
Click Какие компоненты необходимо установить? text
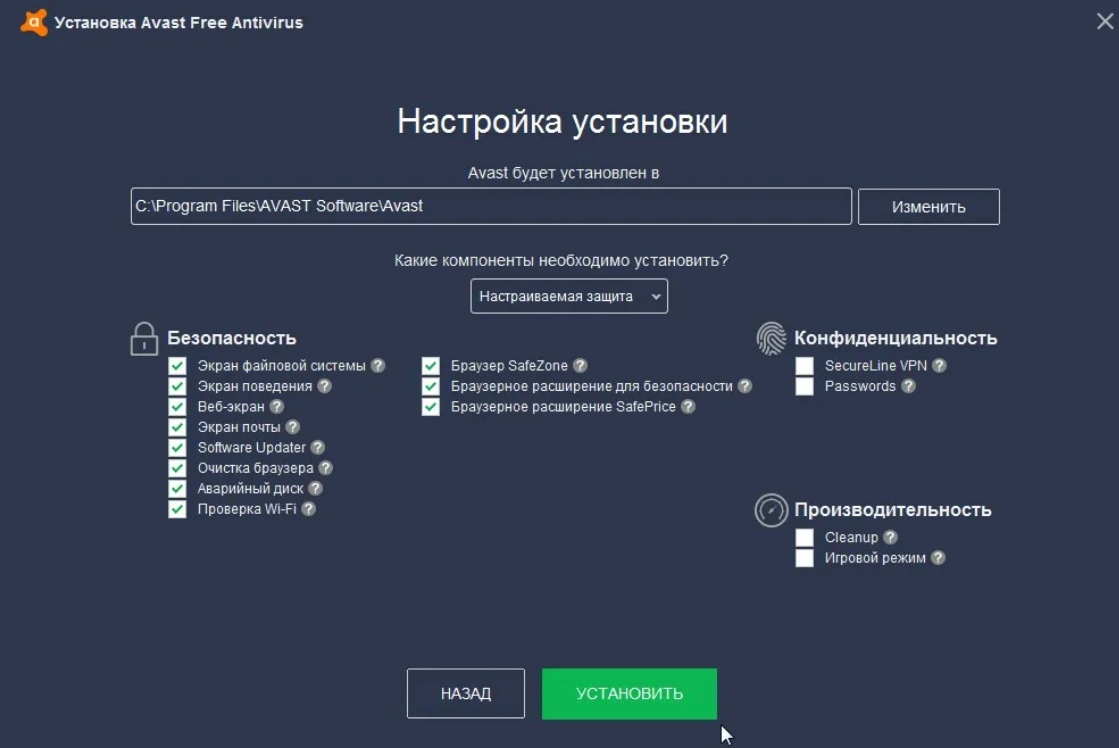[x=561, y=261]
